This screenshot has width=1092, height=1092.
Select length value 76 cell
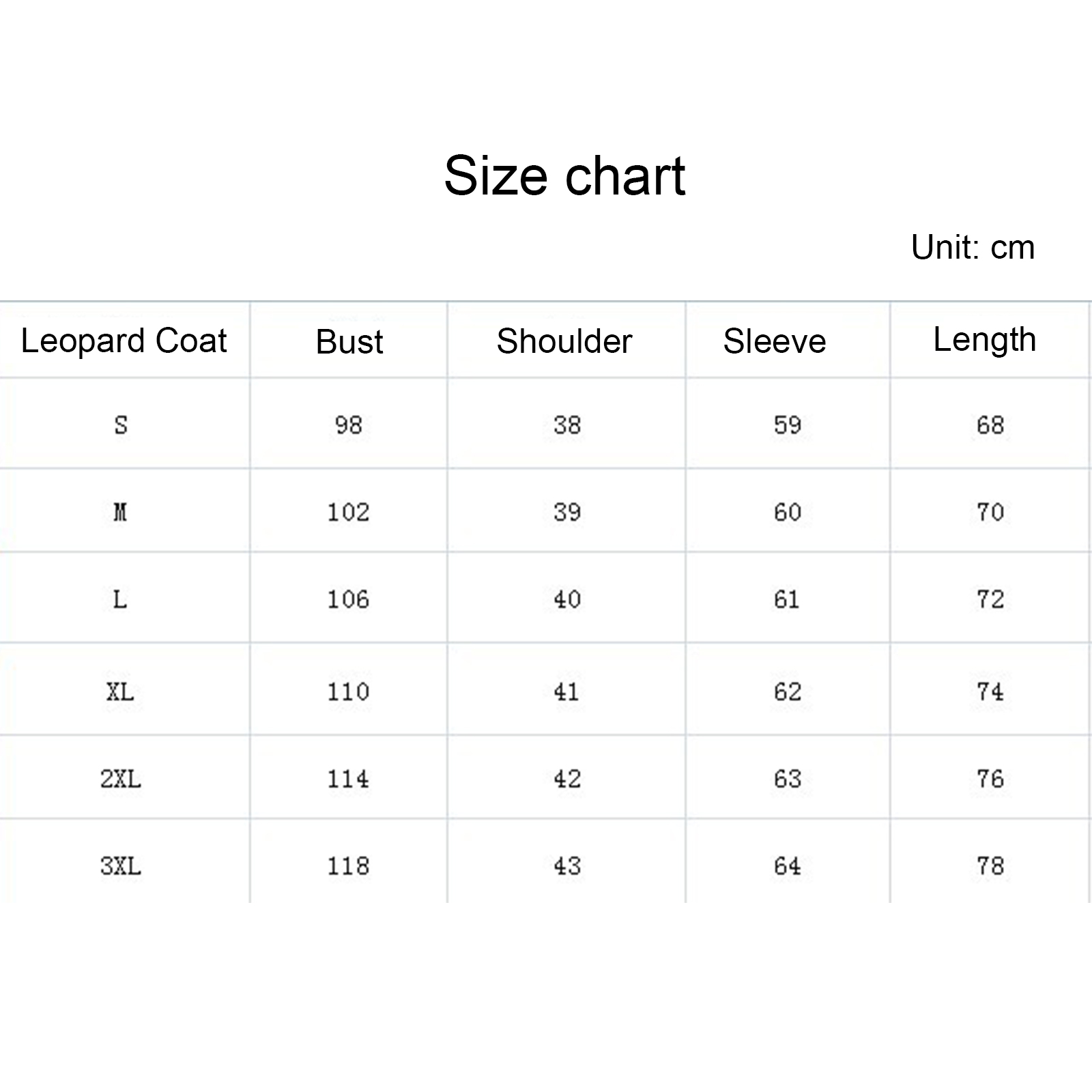(990, 779)
